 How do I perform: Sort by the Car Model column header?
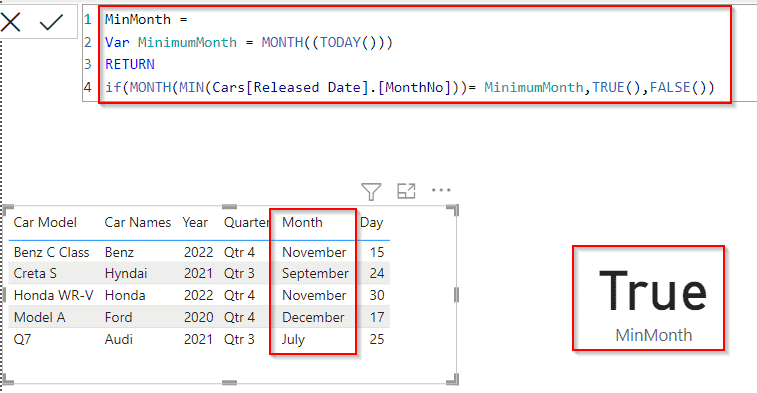(45, 223)
